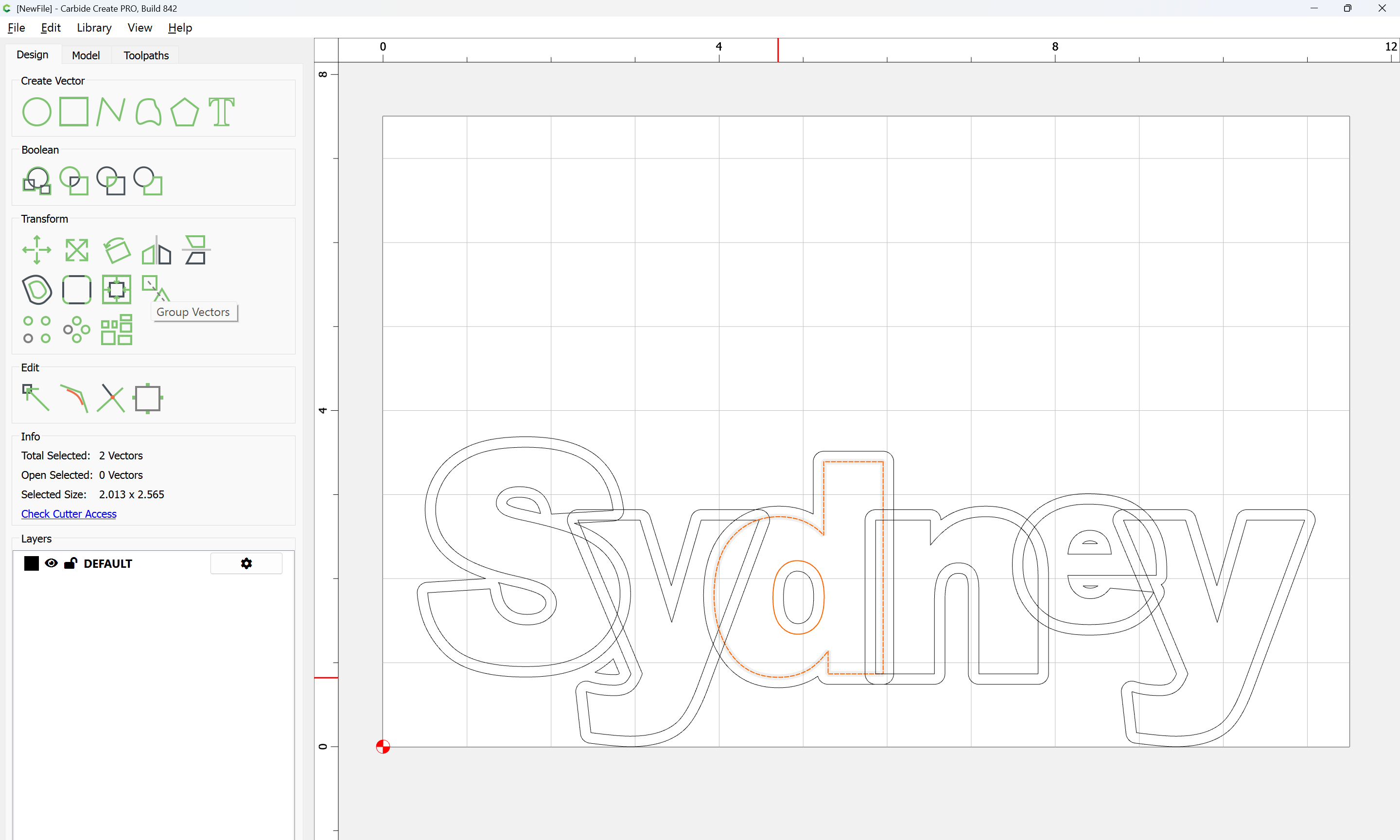Activate the Text creation tool
The width and height of the screenshot is (1400, 840).
(x=221, y=111)
